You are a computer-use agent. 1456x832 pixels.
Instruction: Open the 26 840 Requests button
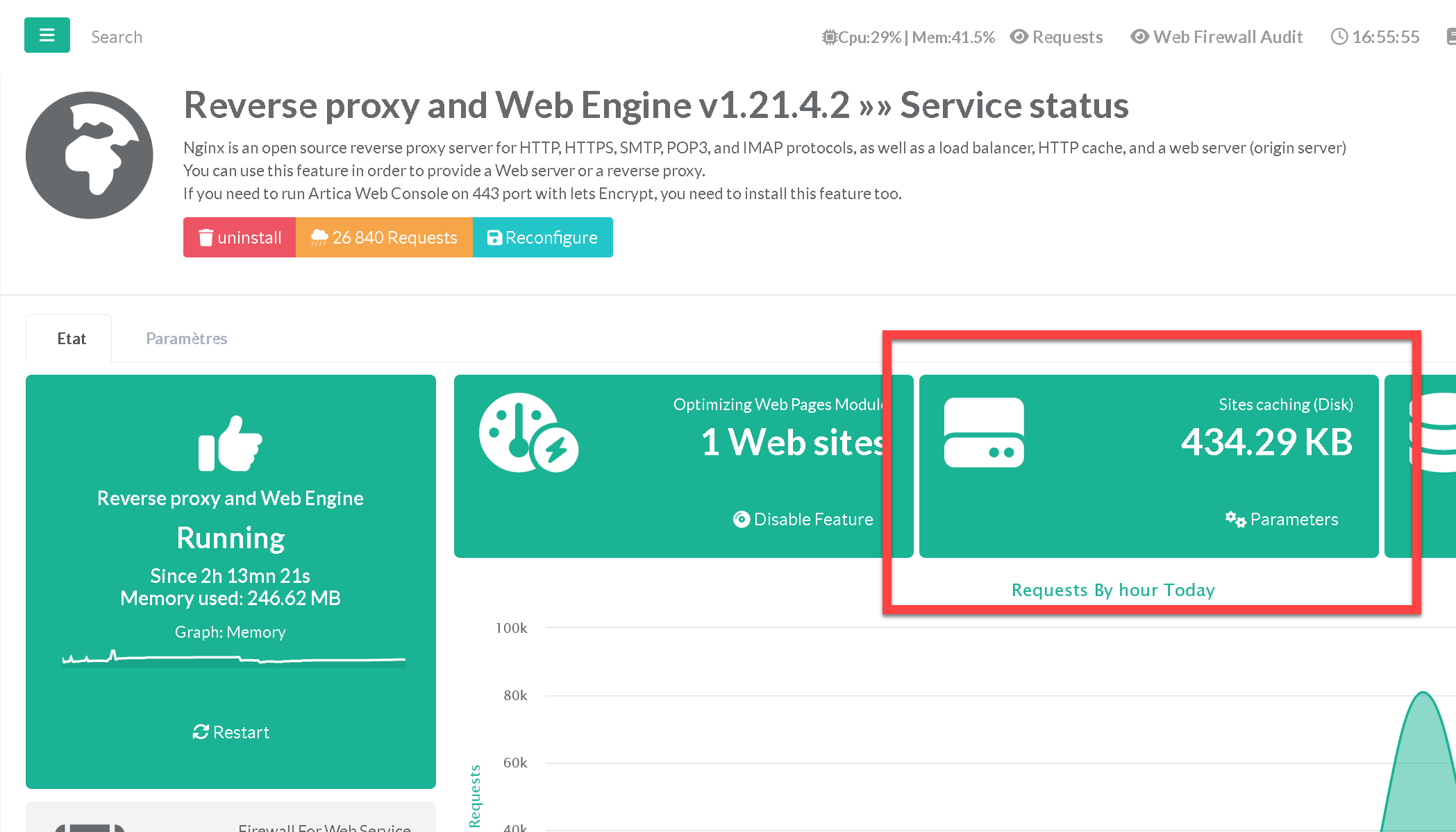(384, 237)
